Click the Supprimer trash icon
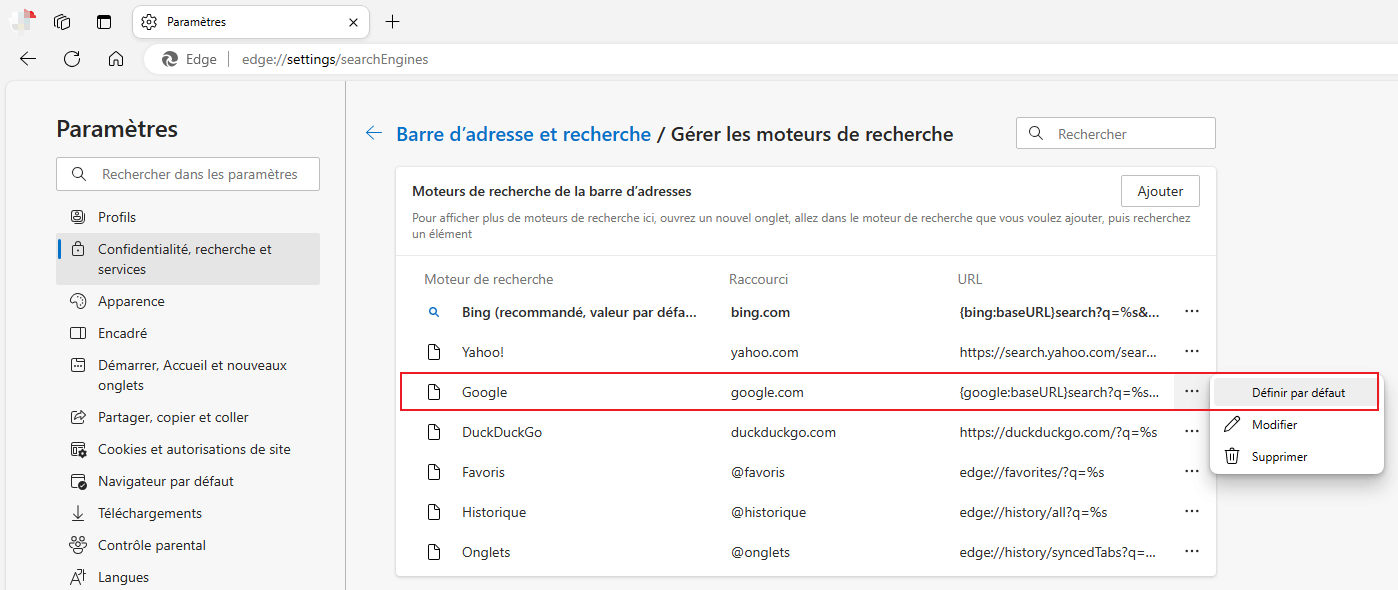This screenshot has width=1398, height=590. tap(1230, 456)
